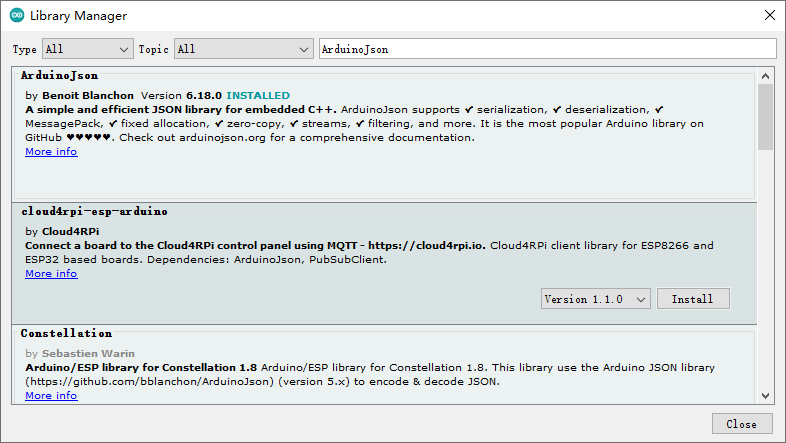This screenshot has height=443, width=786.
Task: Open the Type filter dropdown
Action: pyautogui.click(x=88, y=49)
